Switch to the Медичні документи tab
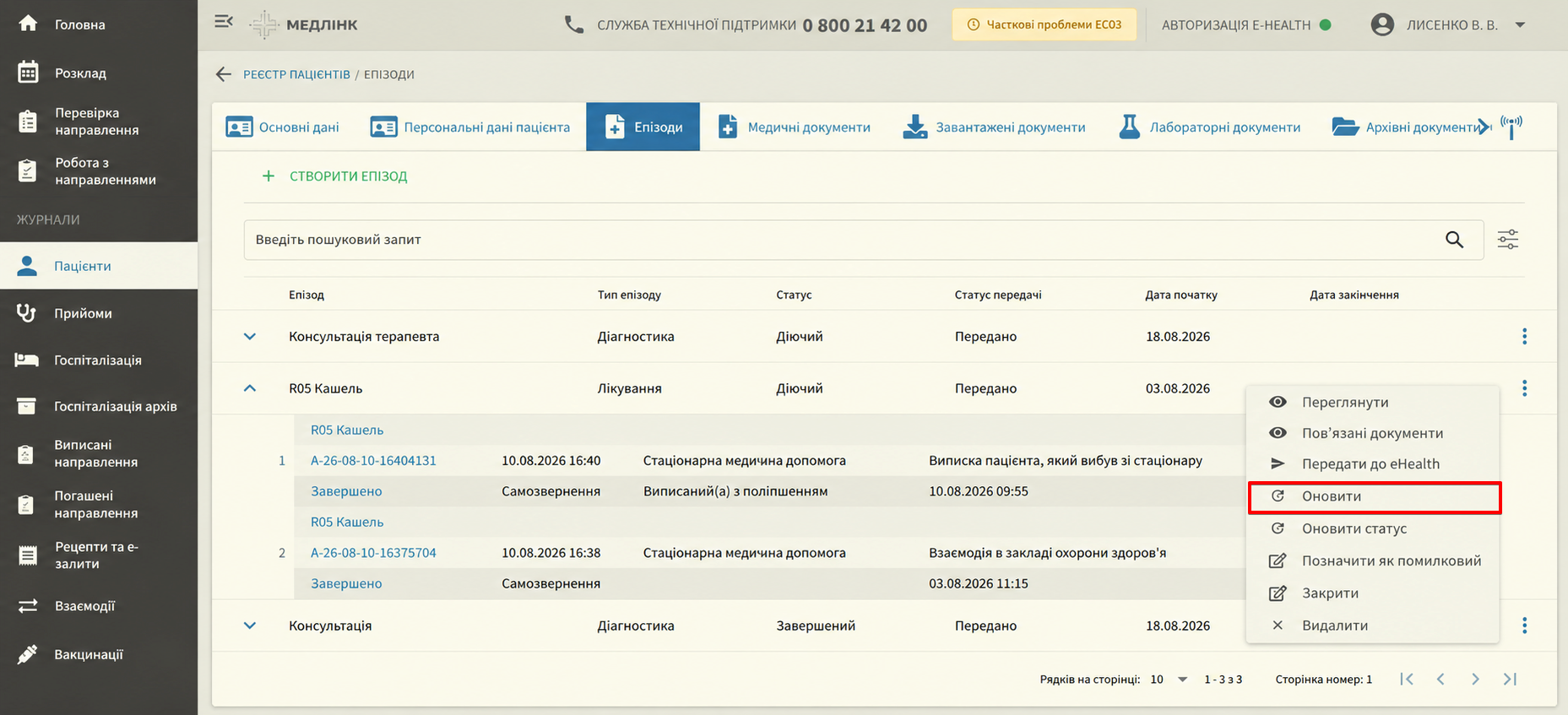 point(794,127)
